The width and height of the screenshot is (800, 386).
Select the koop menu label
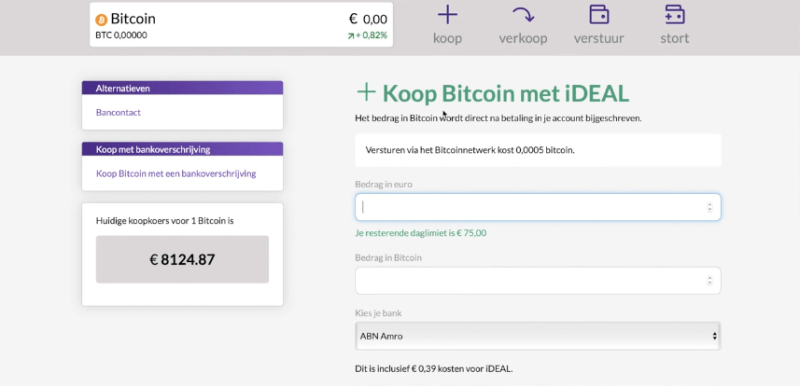(x=447, y=38)
